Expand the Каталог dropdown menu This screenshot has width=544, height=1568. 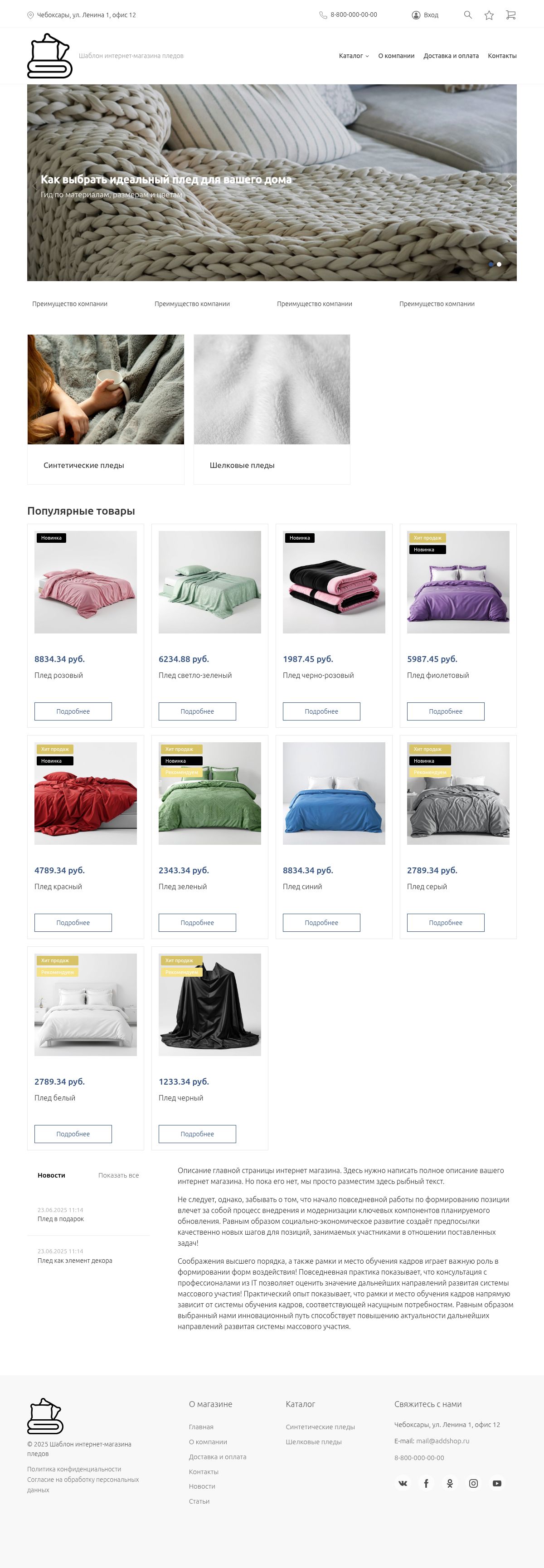click(x=354, y=55)
